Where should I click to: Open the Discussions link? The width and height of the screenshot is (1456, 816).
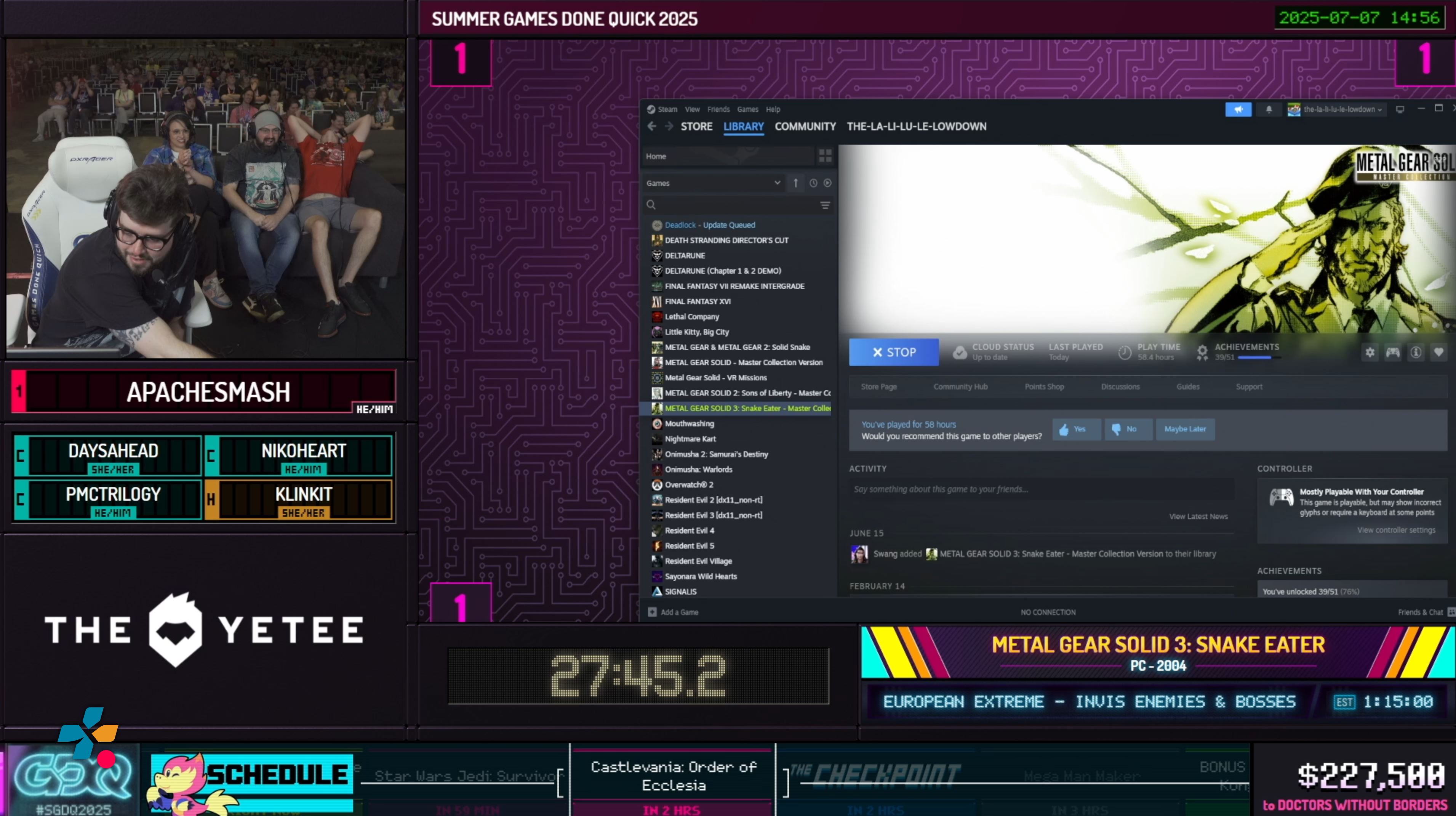[x=1120, y=387]
